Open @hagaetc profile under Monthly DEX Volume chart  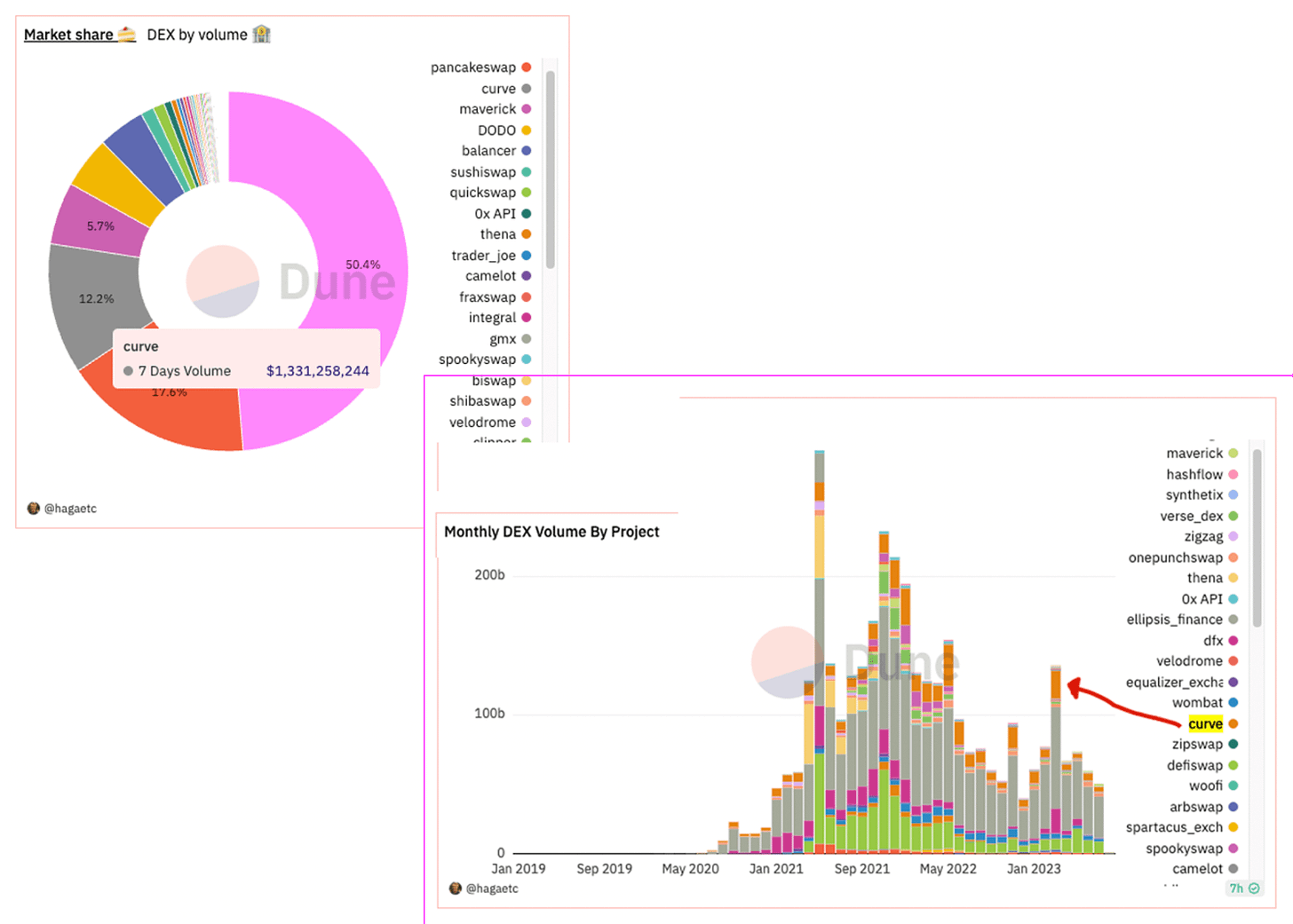(x=492, y=888)
